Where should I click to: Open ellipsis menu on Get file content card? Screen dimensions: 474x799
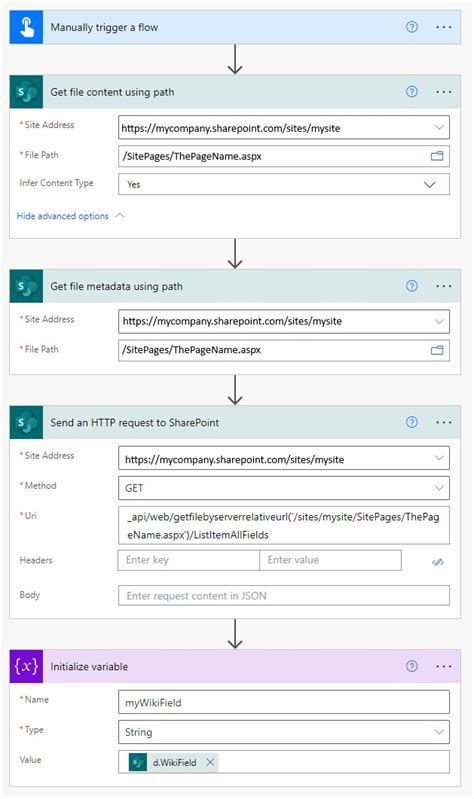pyautogui.click(x=443, y=92)
